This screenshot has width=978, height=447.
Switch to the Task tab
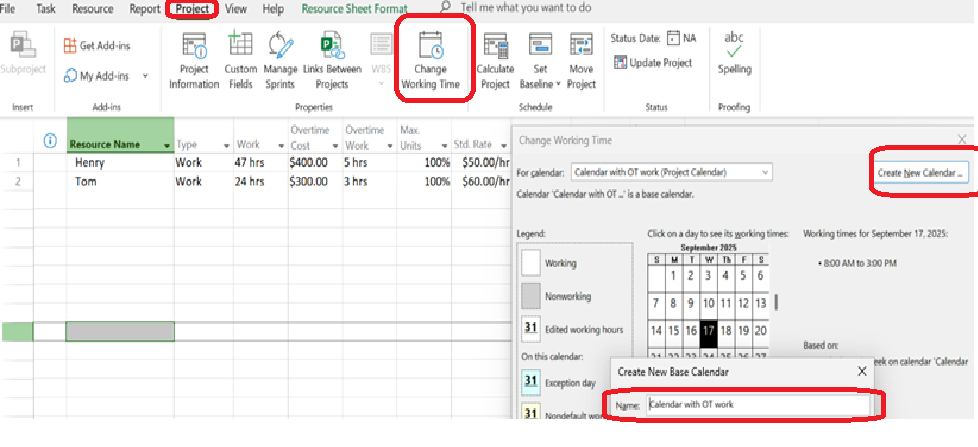click(x=46, y=9)
